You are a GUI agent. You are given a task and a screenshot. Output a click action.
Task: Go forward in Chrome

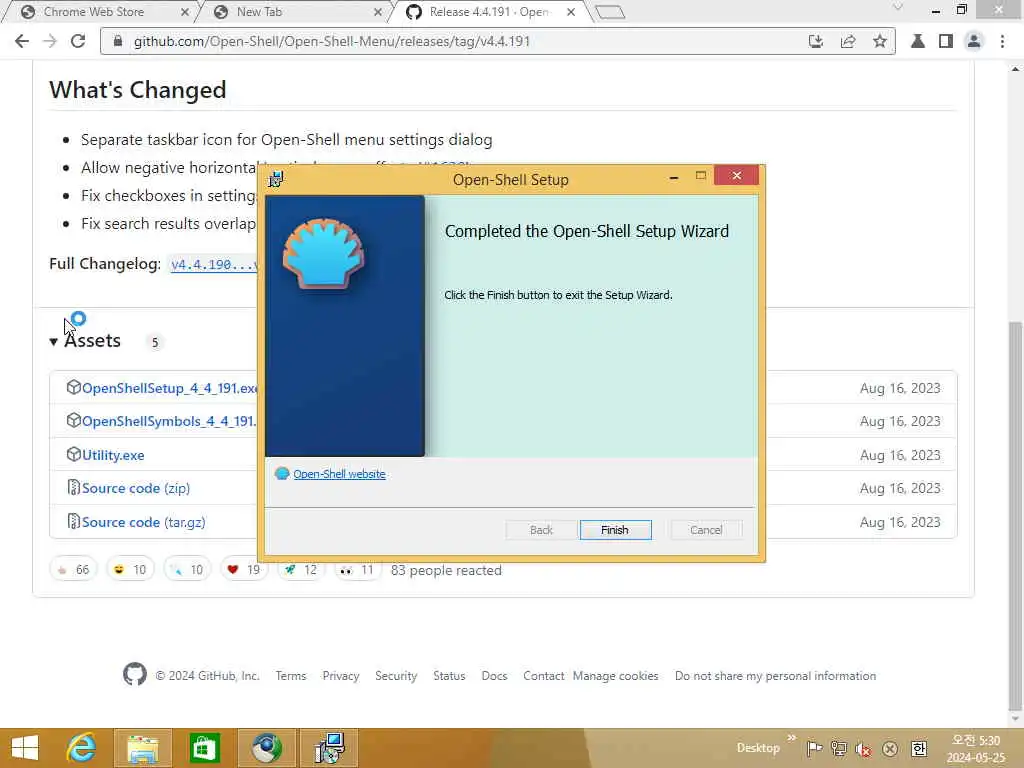pos(50,41)
